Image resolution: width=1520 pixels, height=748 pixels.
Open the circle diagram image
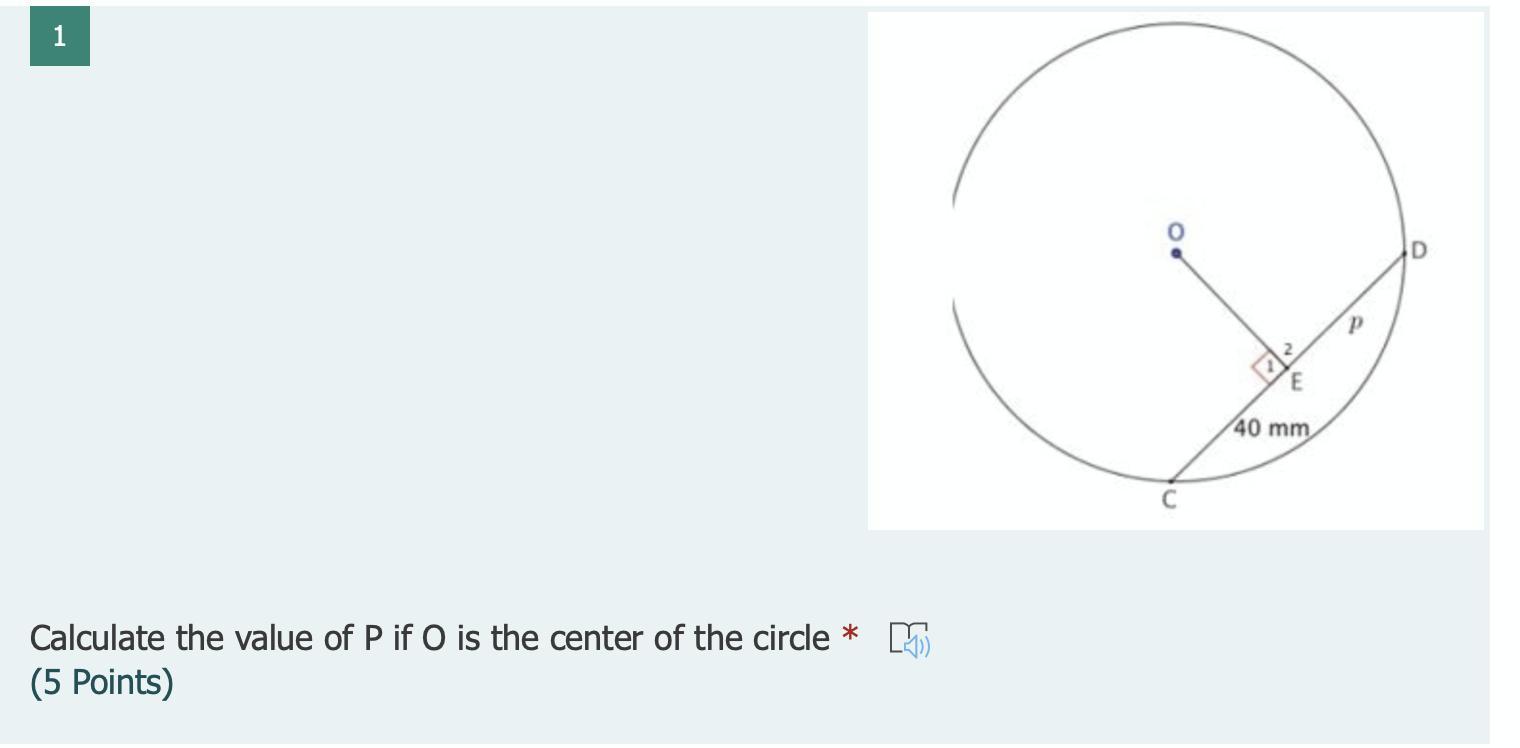(1176, 271)
